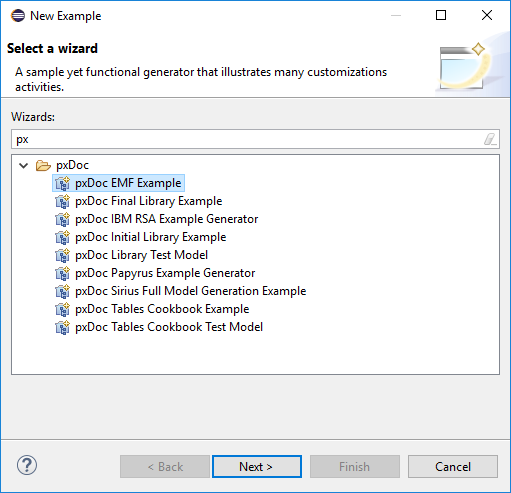Collapse the pxDoc category chevron
This screenshot has width=511, height=493.
click(x=24, y=165)
